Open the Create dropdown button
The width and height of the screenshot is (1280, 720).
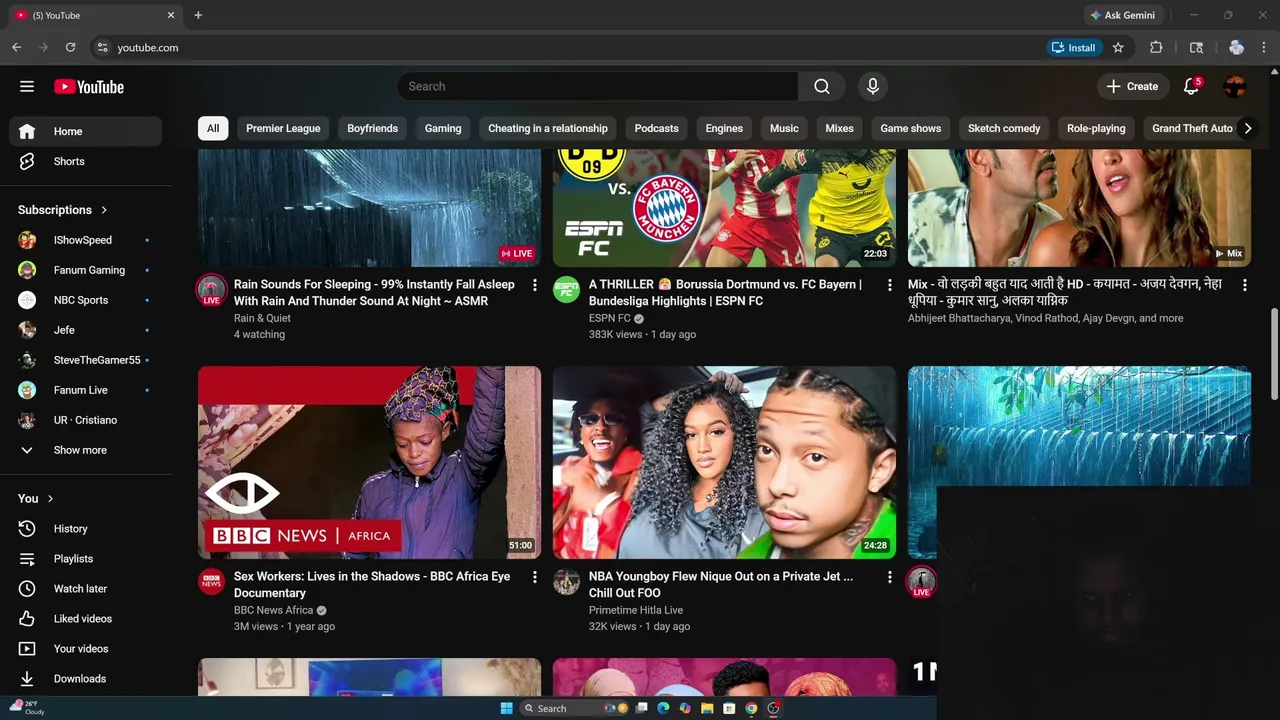point(1132,86)
